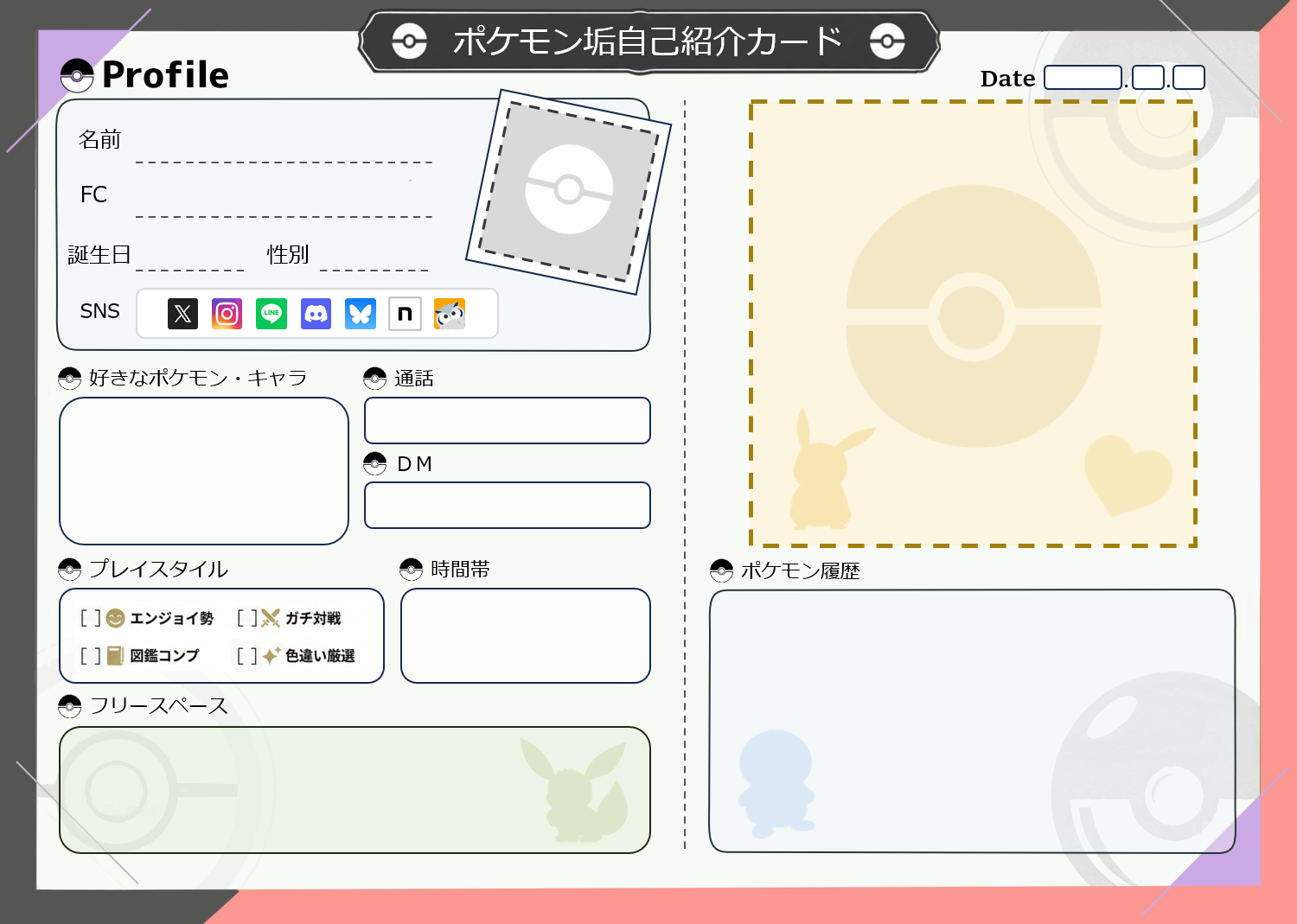The image size is (1297, 924).
Task: Click the 名前 dashed entry line
Action: coord(284,162)
